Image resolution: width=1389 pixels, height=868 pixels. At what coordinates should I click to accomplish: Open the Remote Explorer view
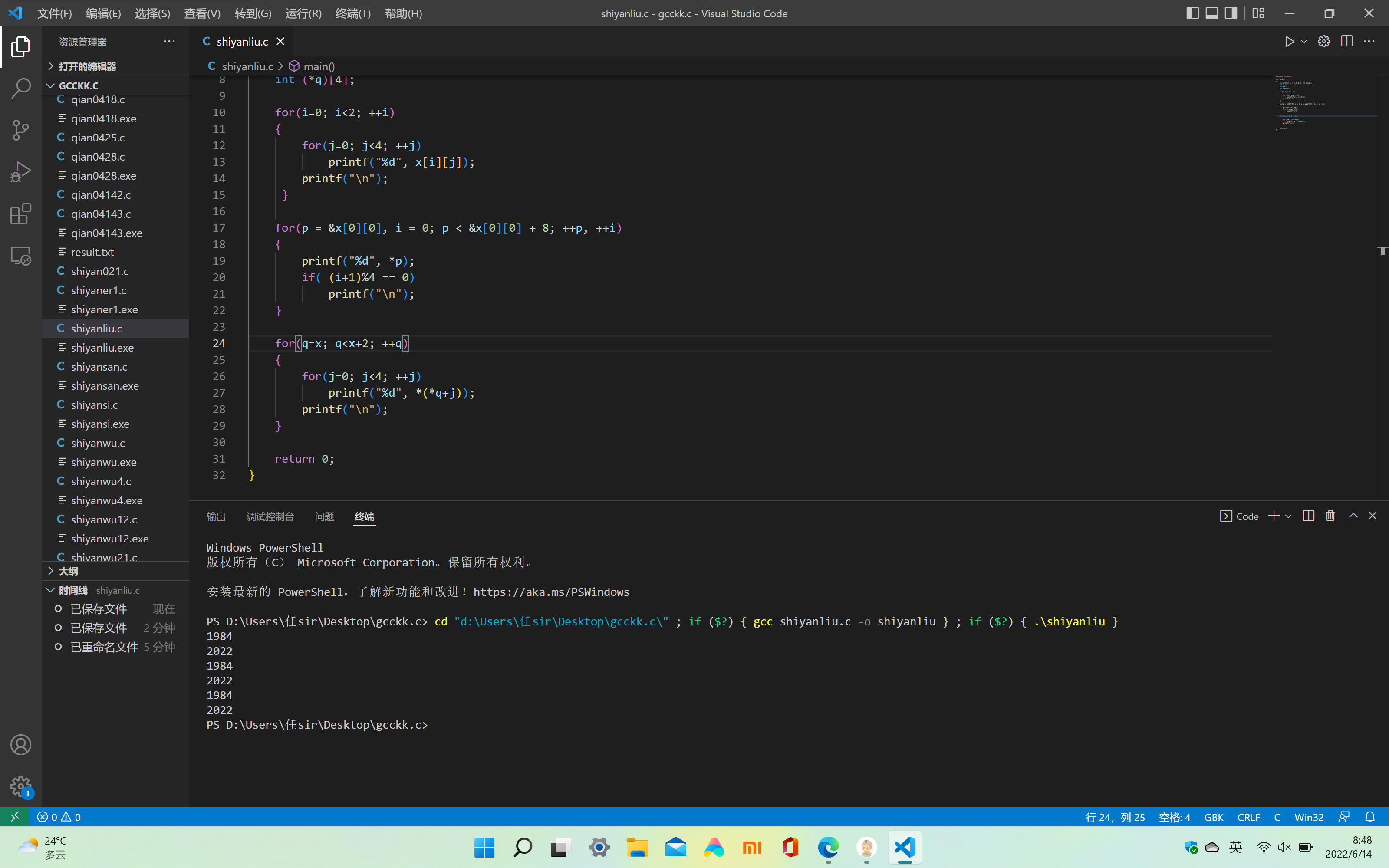click(x=21, y=256)
